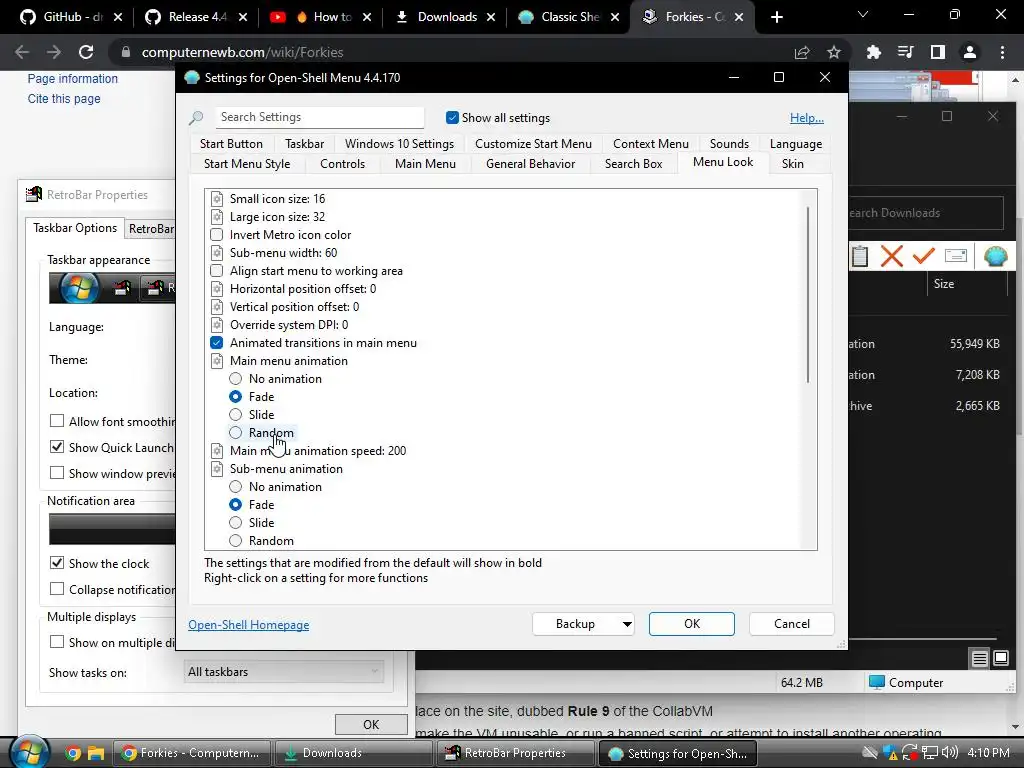
Task: Open Show tasks on All taskbars dropdown
Action: coord(284,671)
